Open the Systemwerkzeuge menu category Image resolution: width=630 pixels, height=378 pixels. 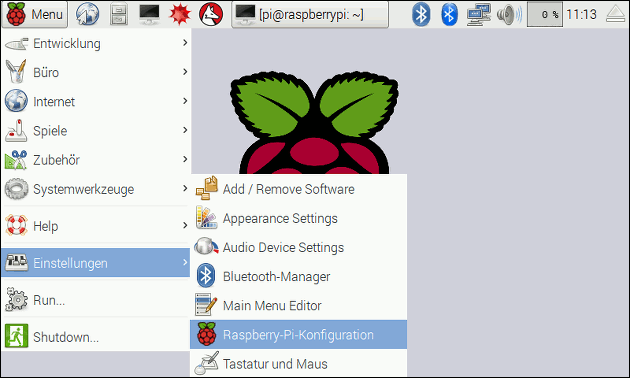96,189
